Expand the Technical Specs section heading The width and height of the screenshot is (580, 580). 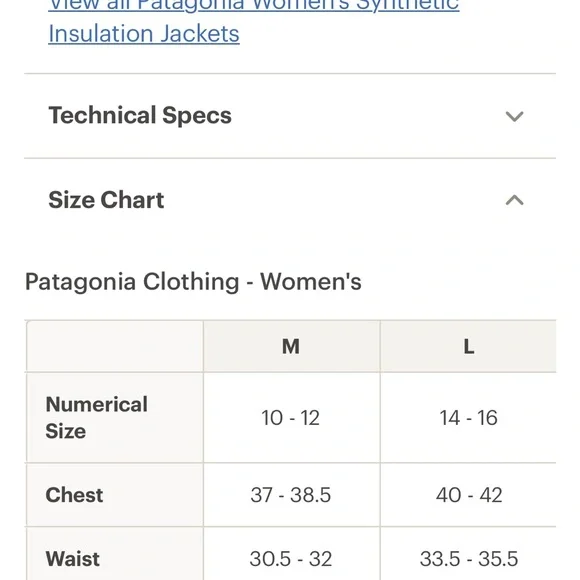pyautogui.click(x=140, y=115)
